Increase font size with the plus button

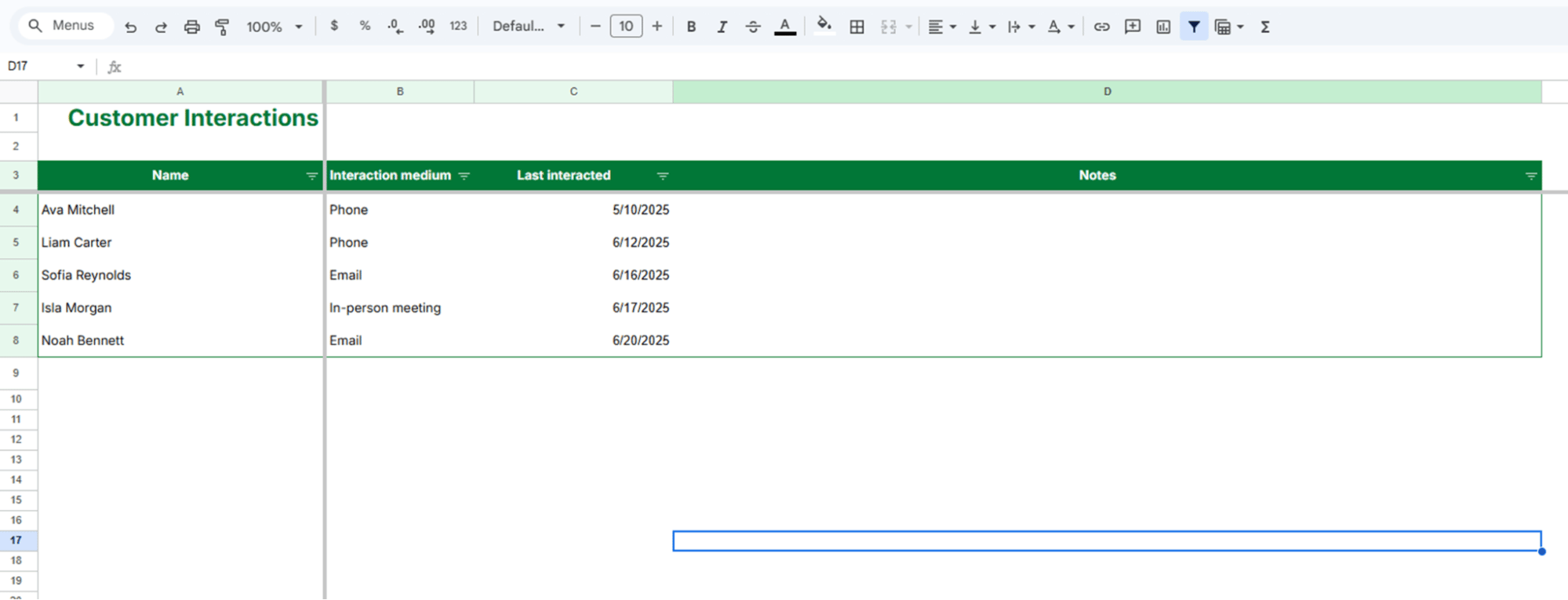pos(657,26)
